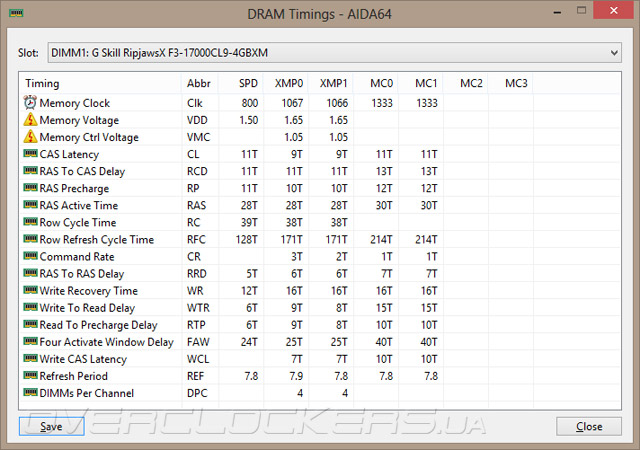Click the XMP1 column header

point(333,83)
